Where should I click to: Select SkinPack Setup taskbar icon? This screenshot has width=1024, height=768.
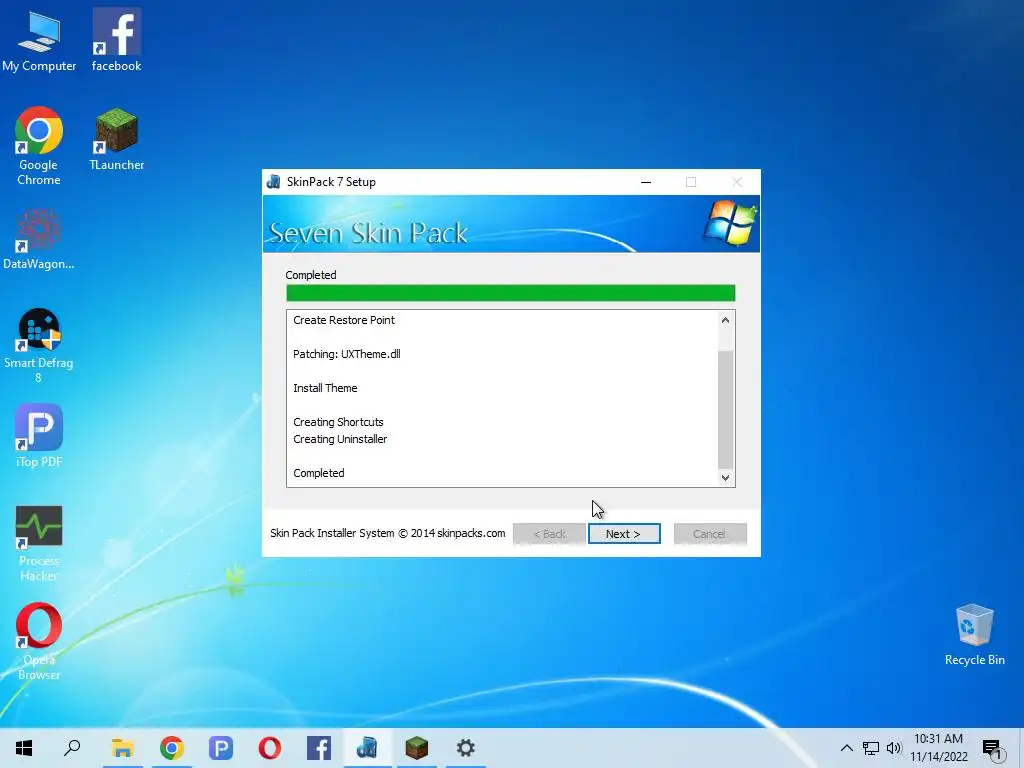click(368, 748)
